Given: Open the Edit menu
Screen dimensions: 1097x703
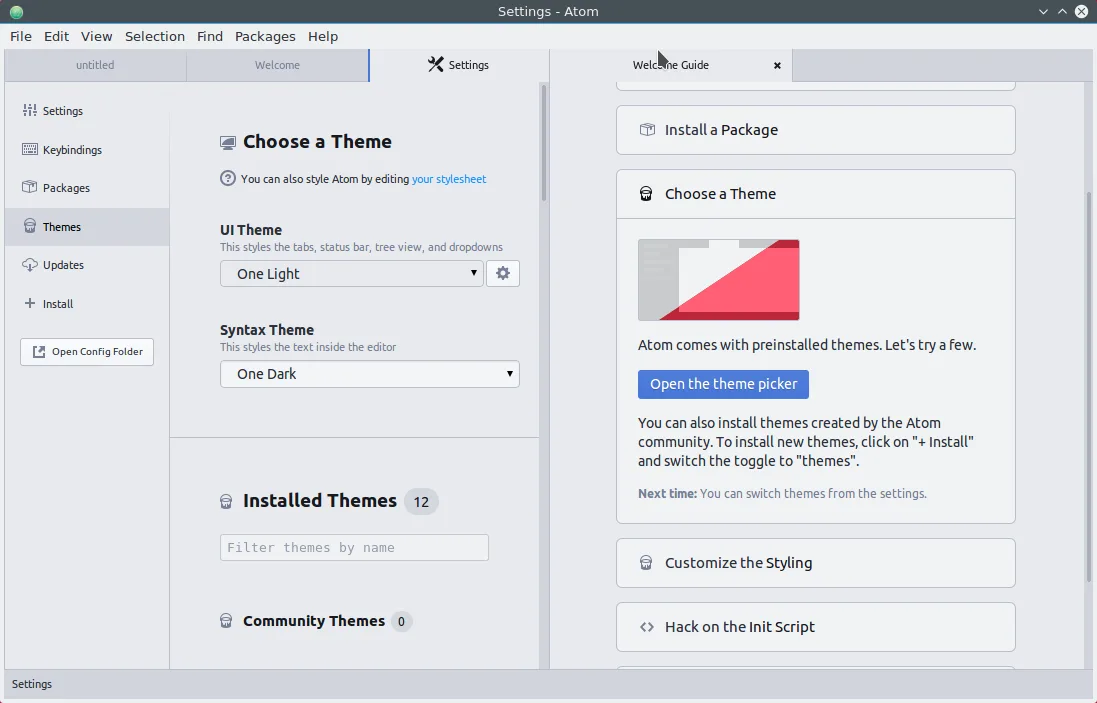Looking at the screenshot, I should [56, 36].
